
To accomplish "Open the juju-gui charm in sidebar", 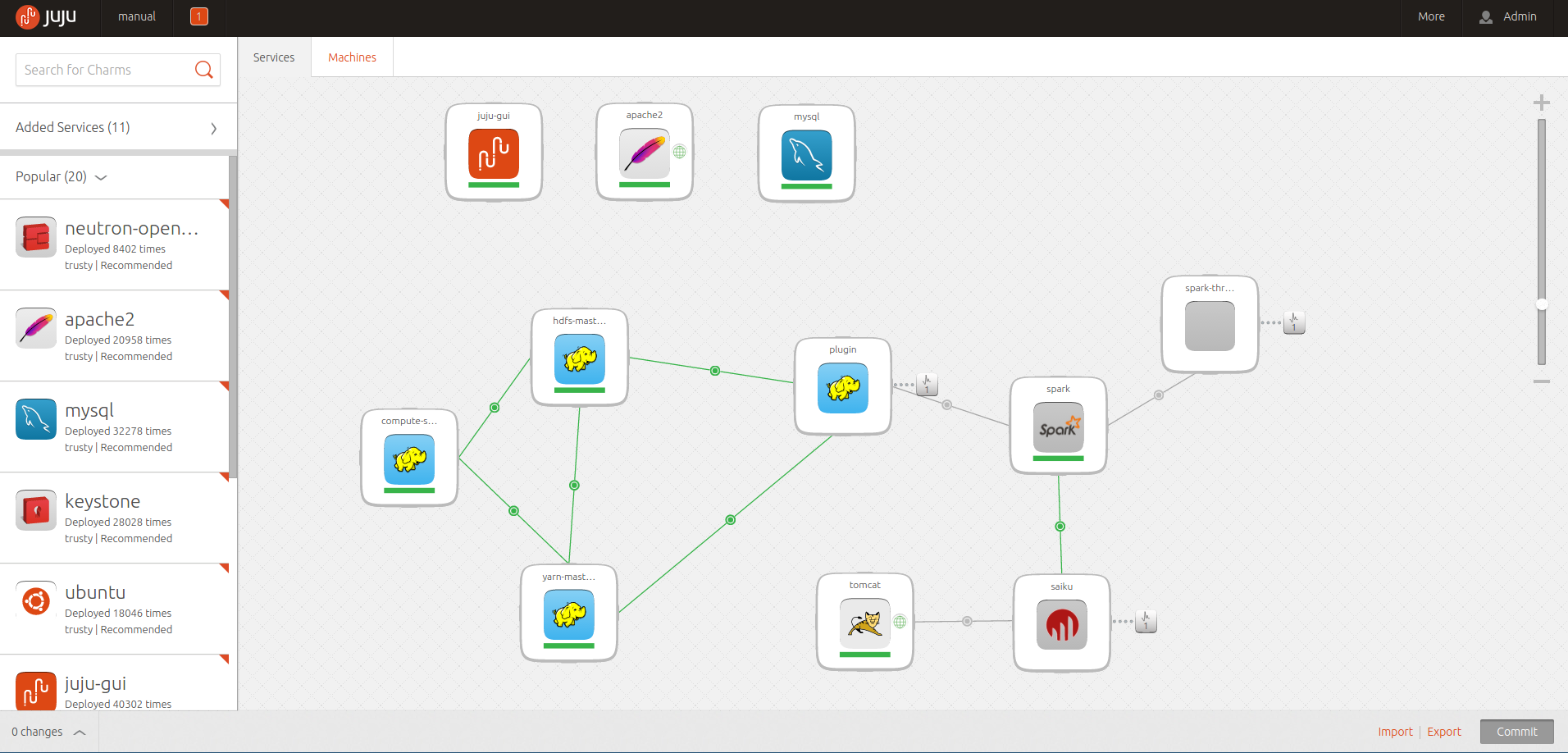I will 115,683.
